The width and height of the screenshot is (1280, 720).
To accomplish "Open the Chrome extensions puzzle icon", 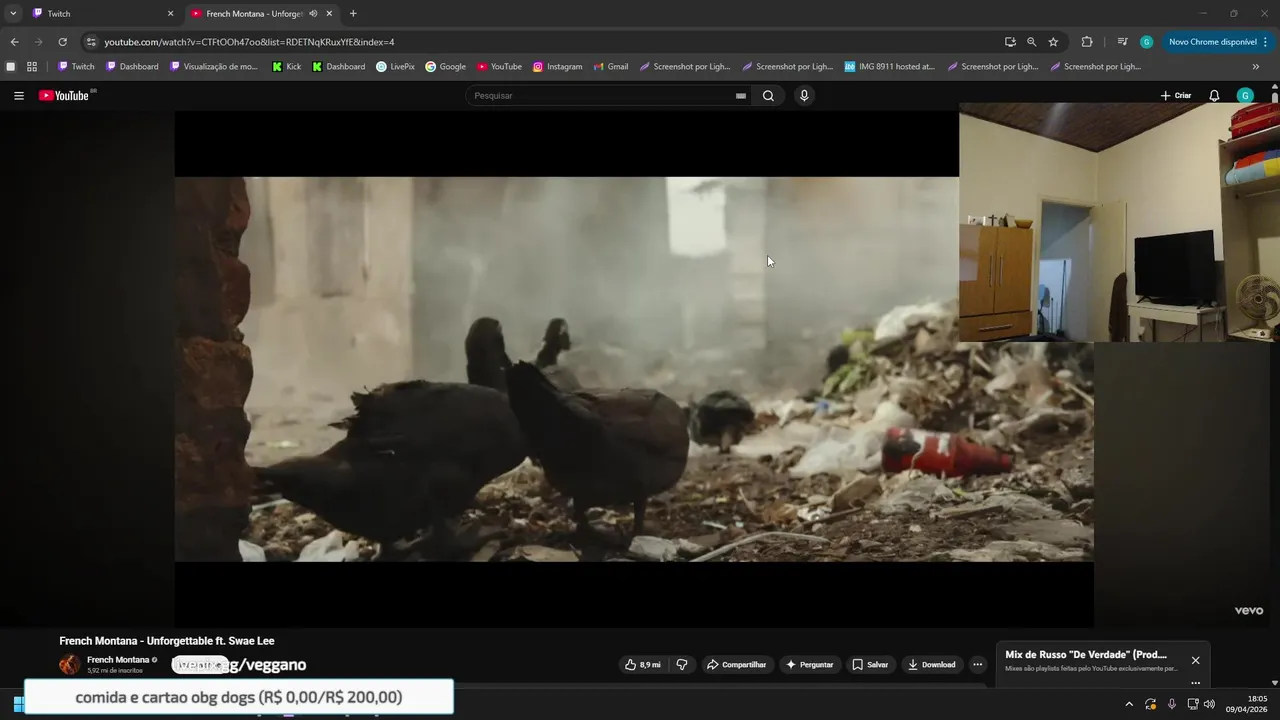I will 1087,42.
